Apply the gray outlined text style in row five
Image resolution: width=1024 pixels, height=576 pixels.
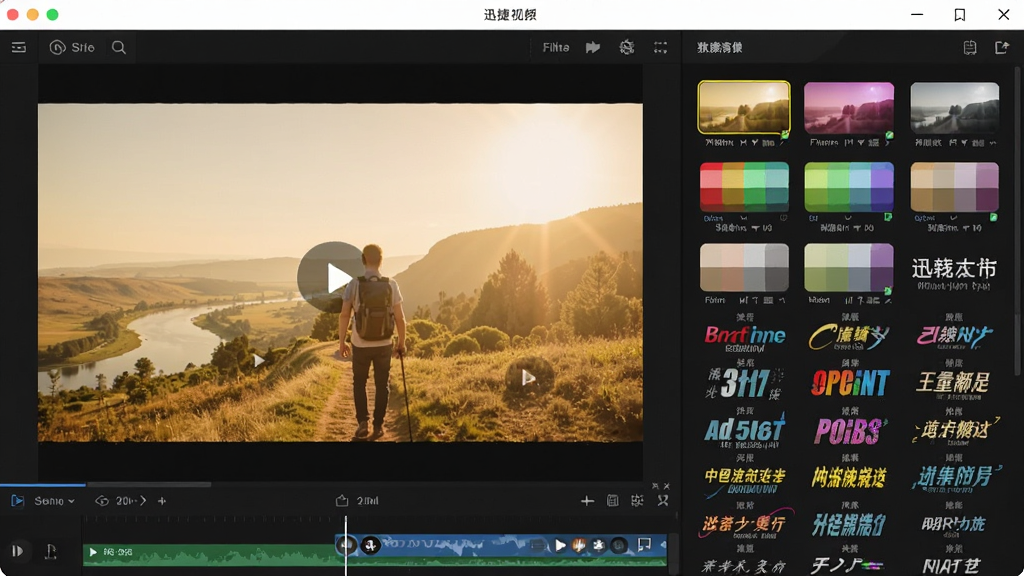pos(953,524)
